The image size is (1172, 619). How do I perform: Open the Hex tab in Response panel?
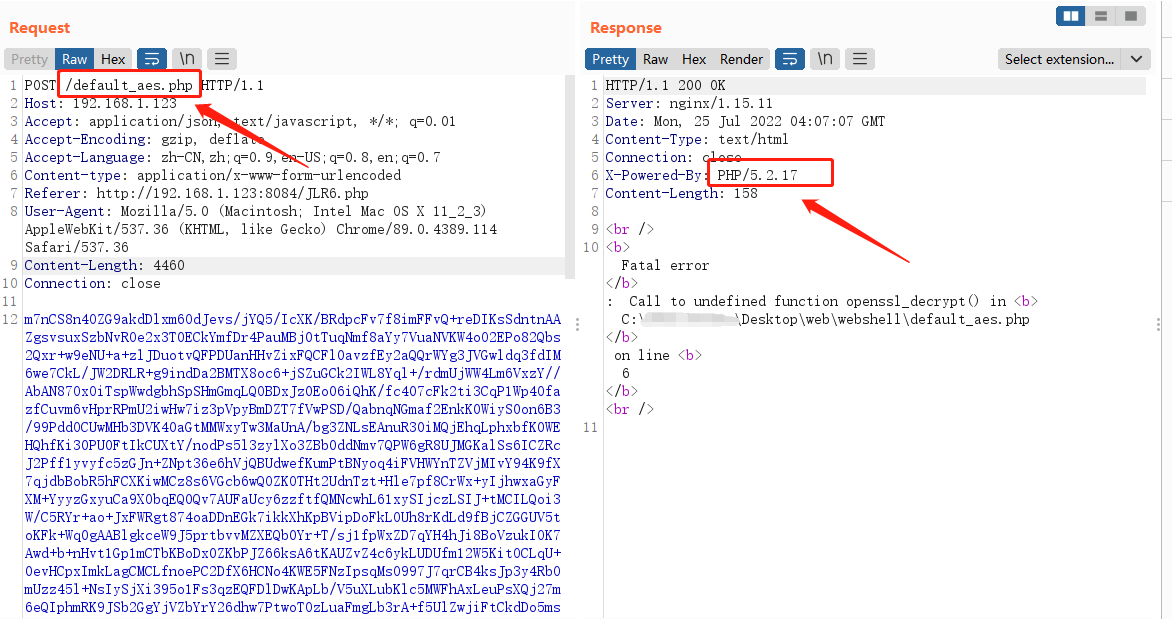pos(694,59)
